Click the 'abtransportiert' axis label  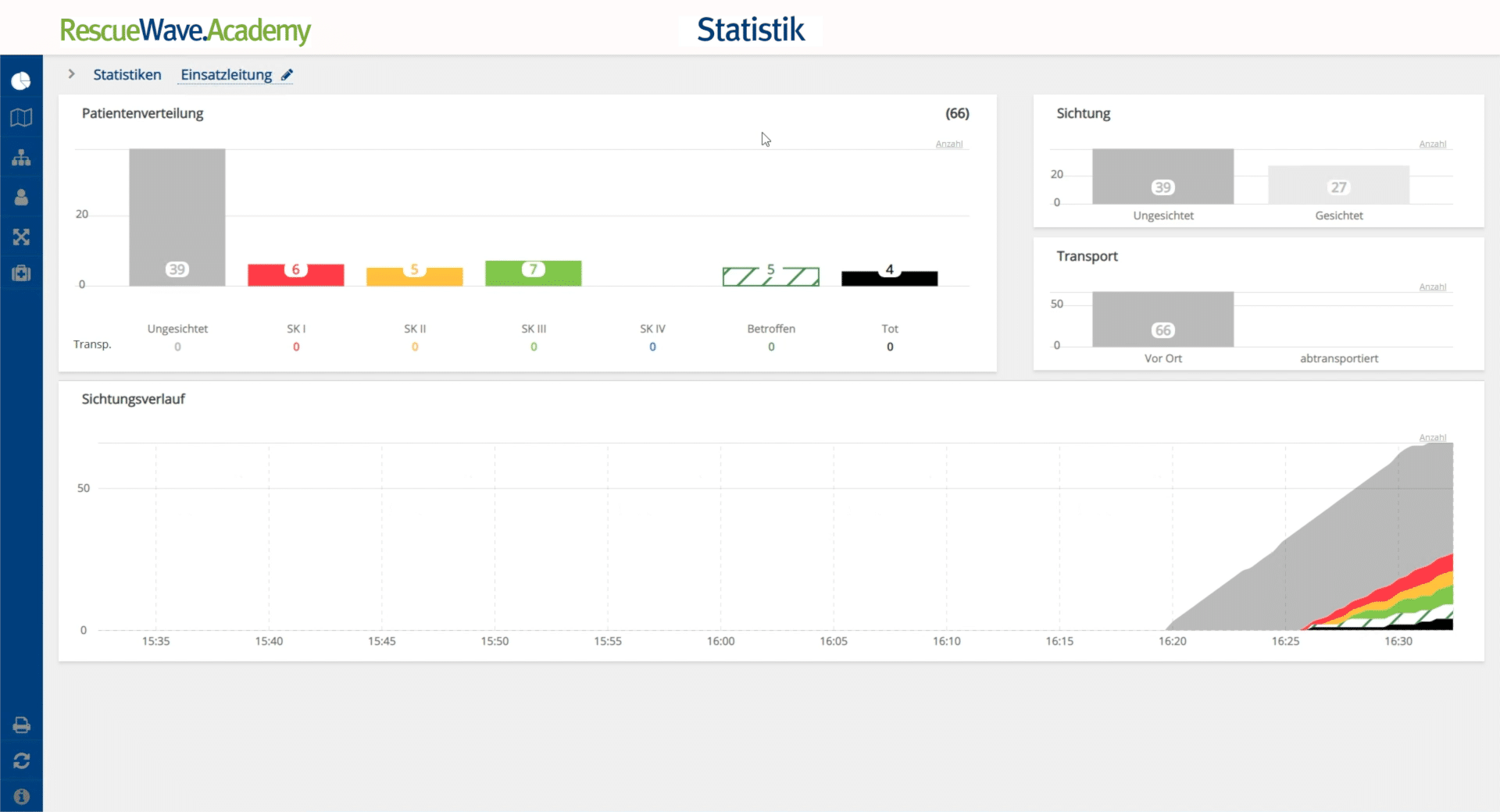(x=1339, y=358)
